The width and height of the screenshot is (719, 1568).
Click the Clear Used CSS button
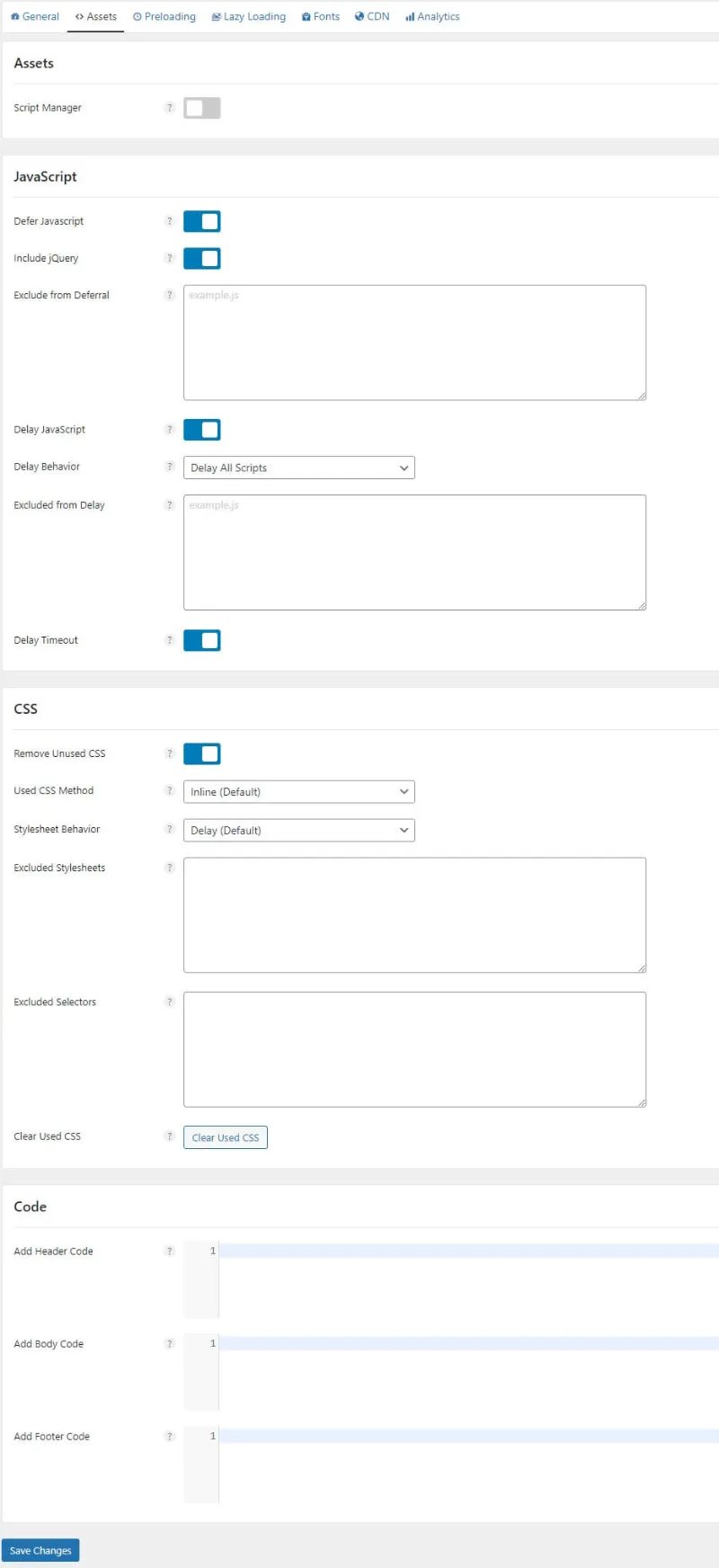[225, 1137]
